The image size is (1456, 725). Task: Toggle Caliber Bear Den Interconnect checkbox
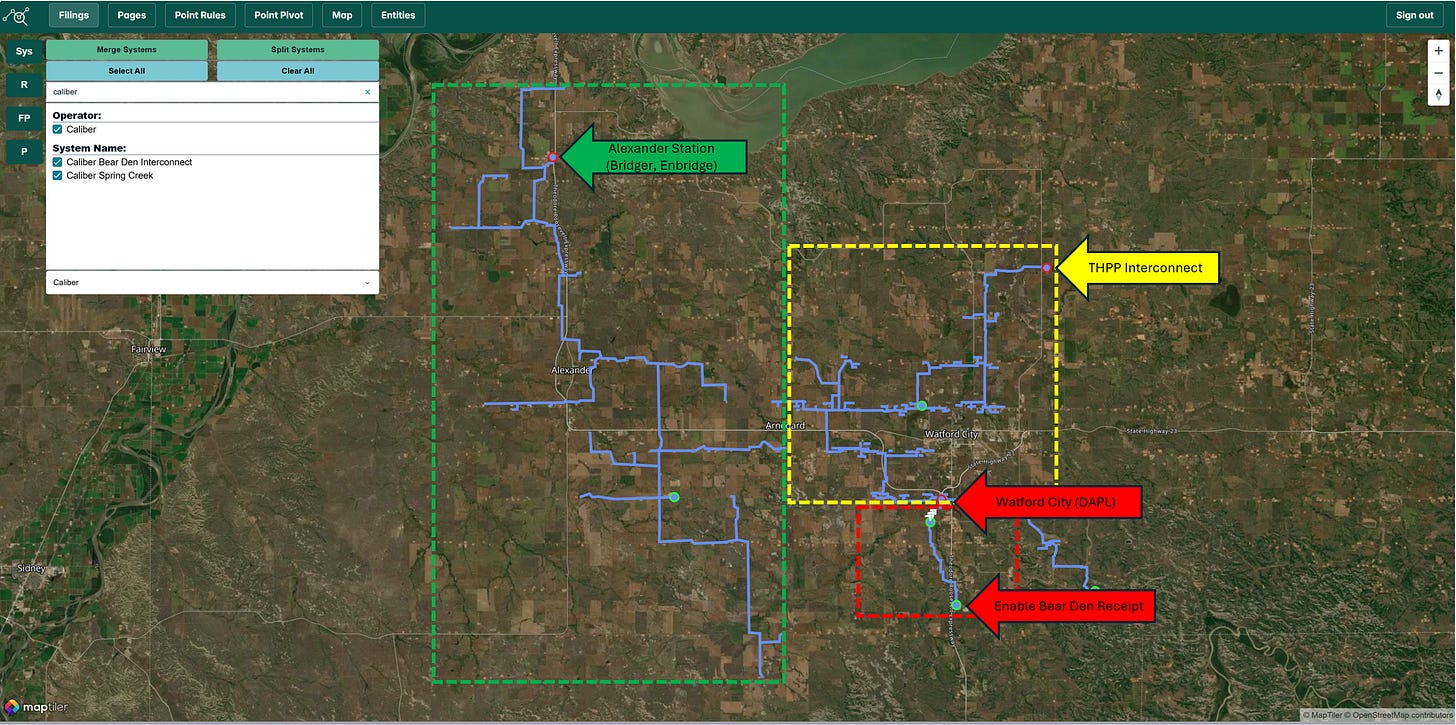[57, 162]
